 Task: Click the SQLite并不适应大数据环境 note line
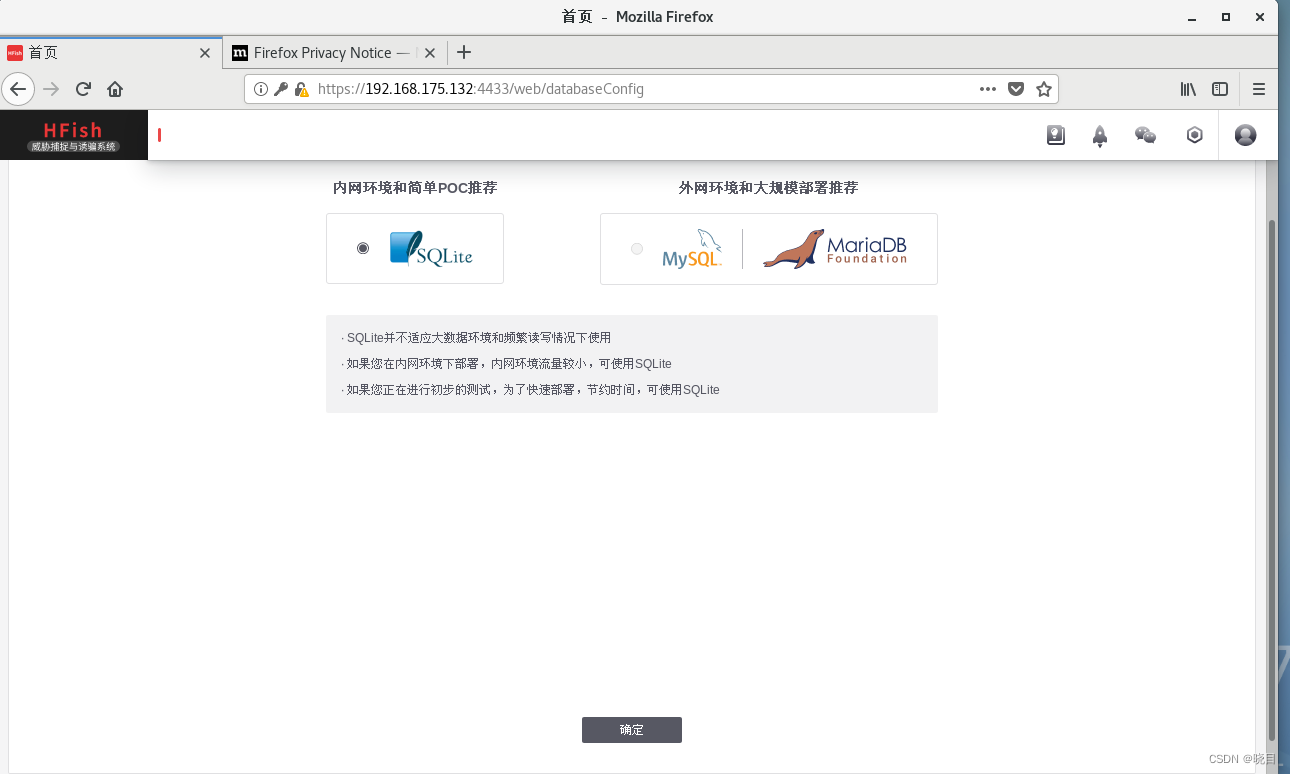click(x=476, y=338)
